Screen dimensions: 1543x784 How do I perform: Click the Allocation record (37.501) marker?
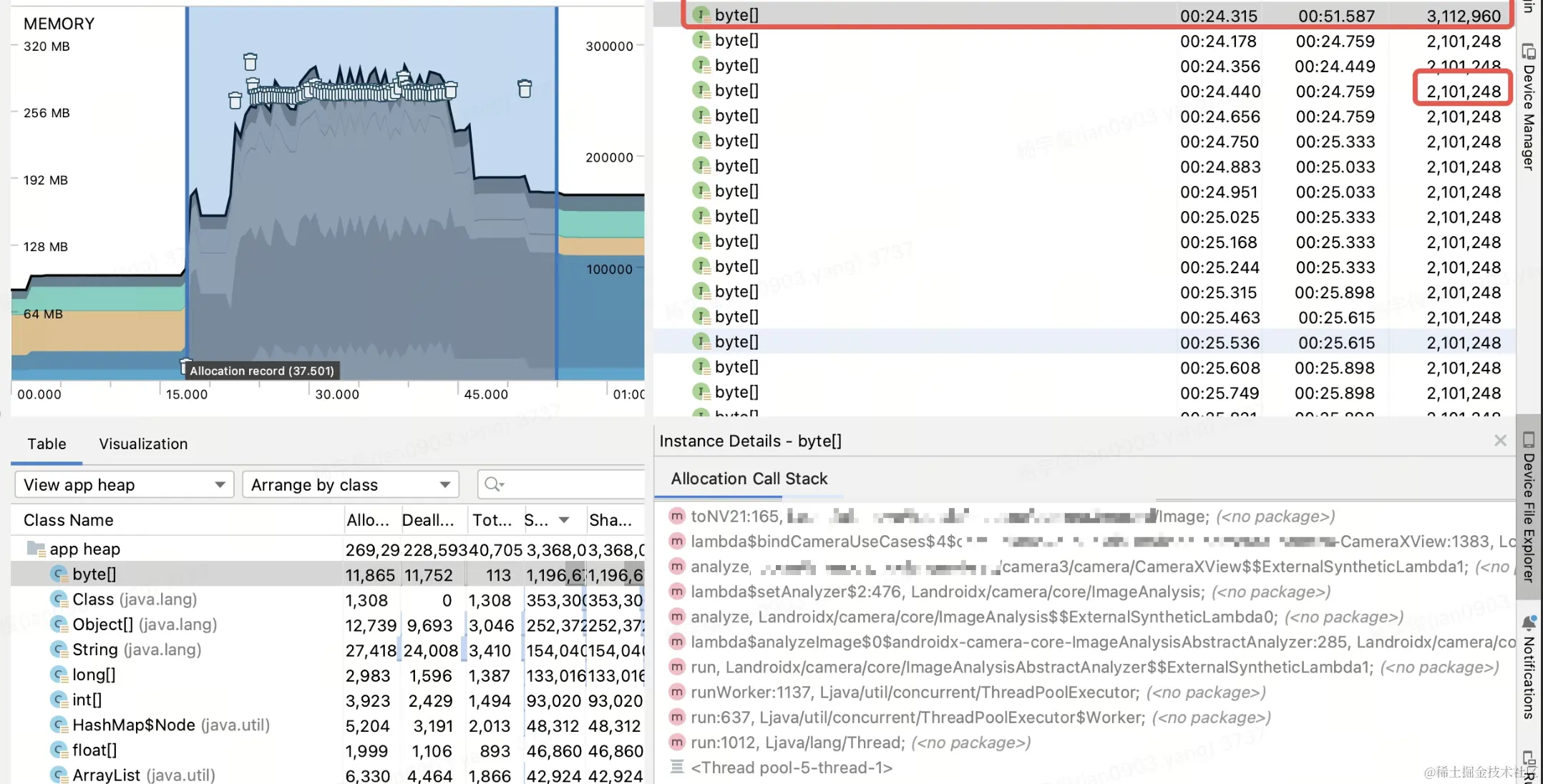pyautogui.click(x=261, y=371)
